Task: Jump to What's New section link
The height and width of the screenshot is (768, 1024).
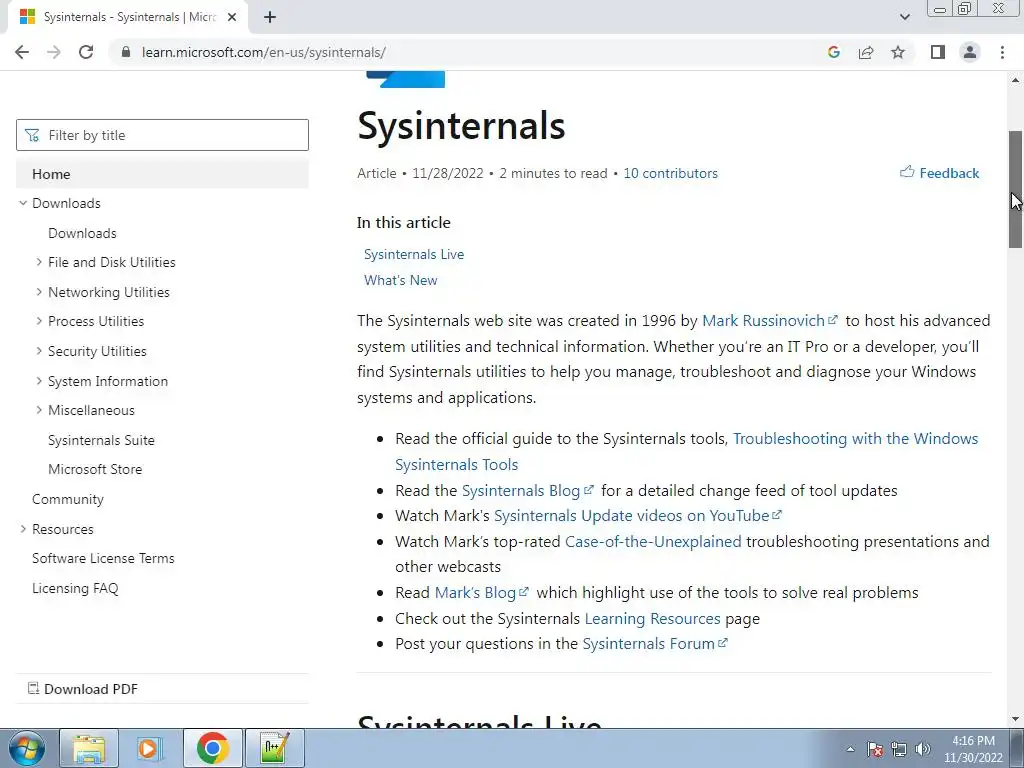Action: tap(400, 280)
